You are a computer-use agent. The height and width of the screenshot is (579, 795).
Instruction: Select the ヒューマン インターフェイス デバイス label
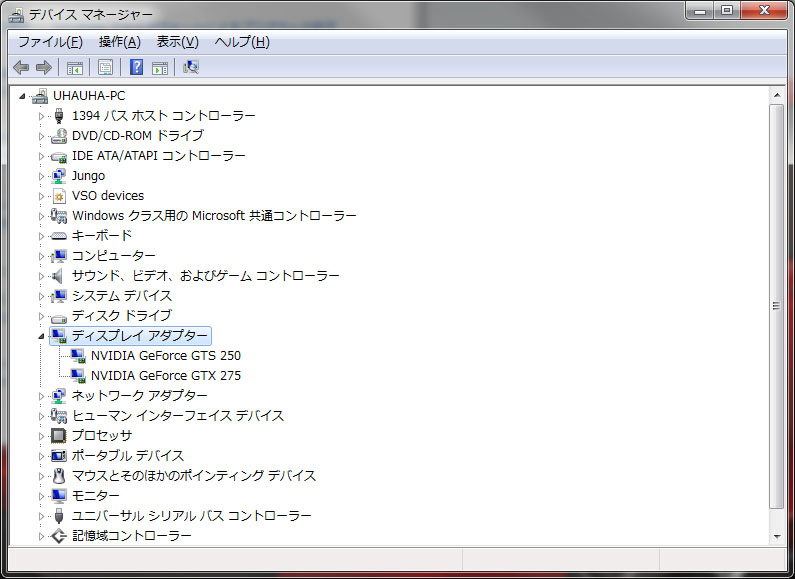178,416
